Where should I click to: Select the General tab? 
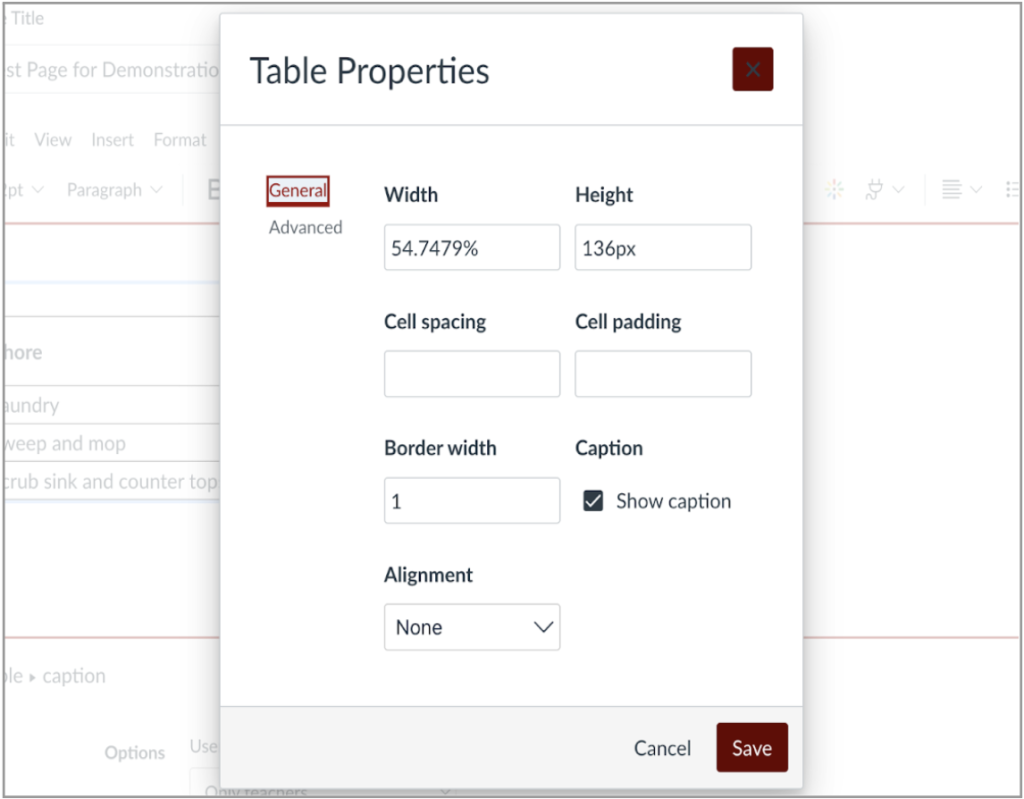pos(297,189)
